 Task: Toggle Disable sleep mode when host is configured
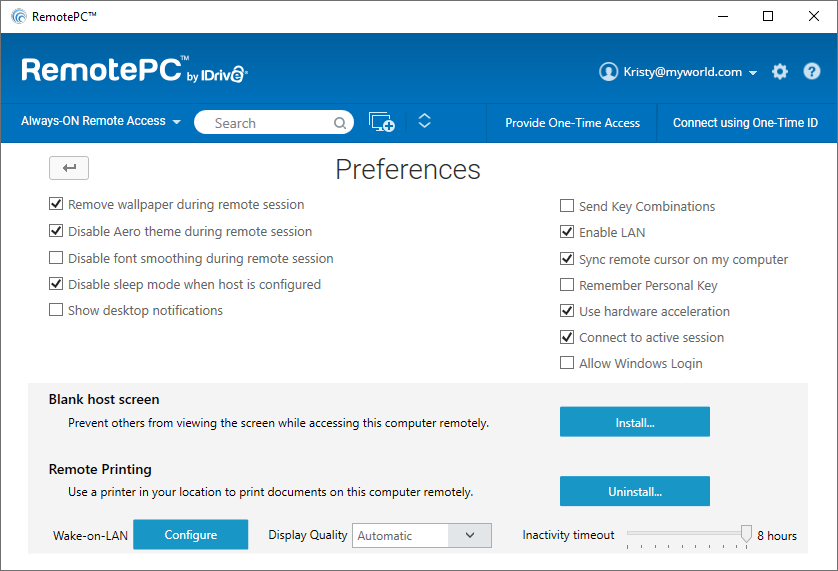56,284
